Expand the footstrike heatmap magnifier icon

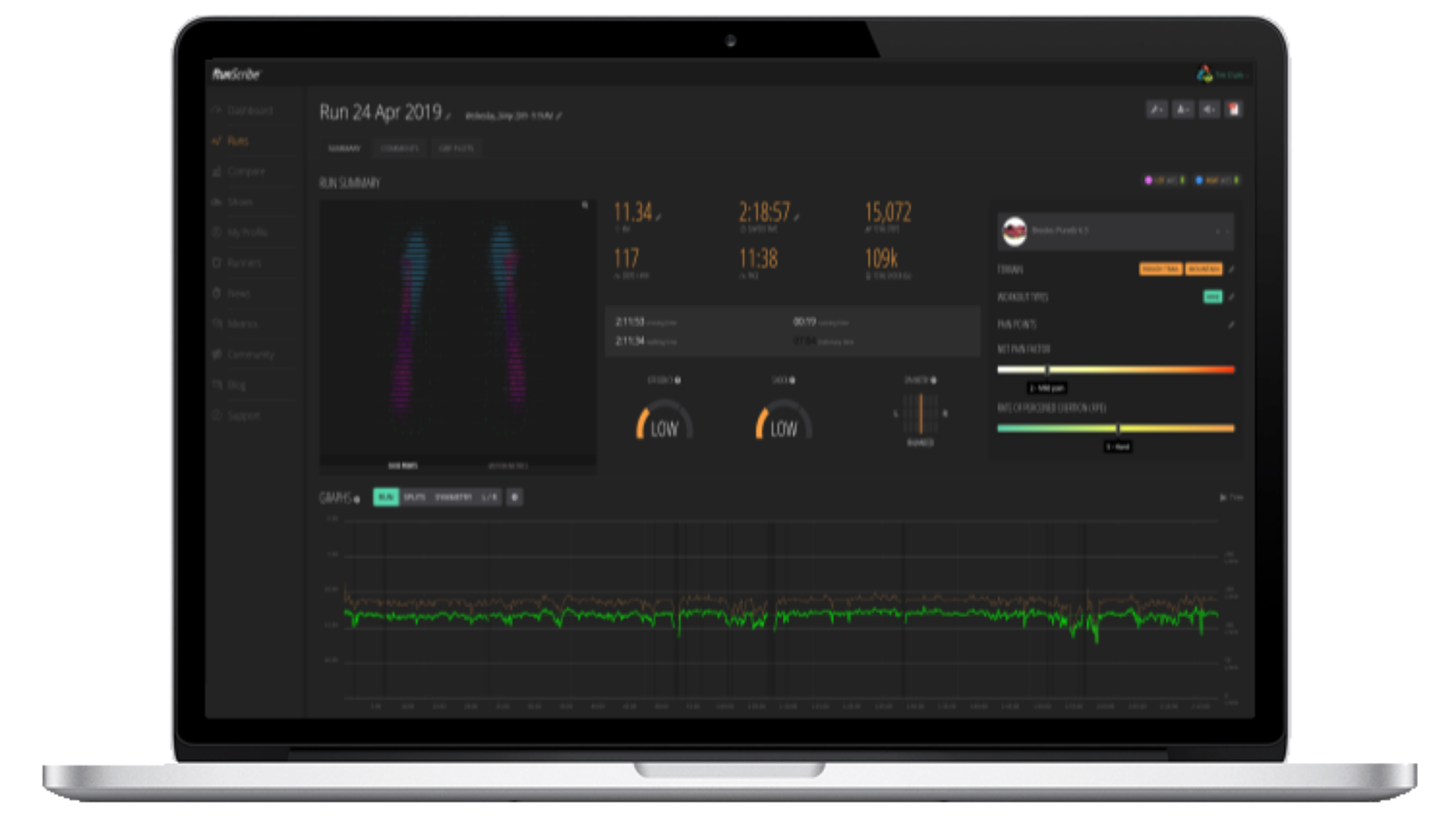click(585, 206)
